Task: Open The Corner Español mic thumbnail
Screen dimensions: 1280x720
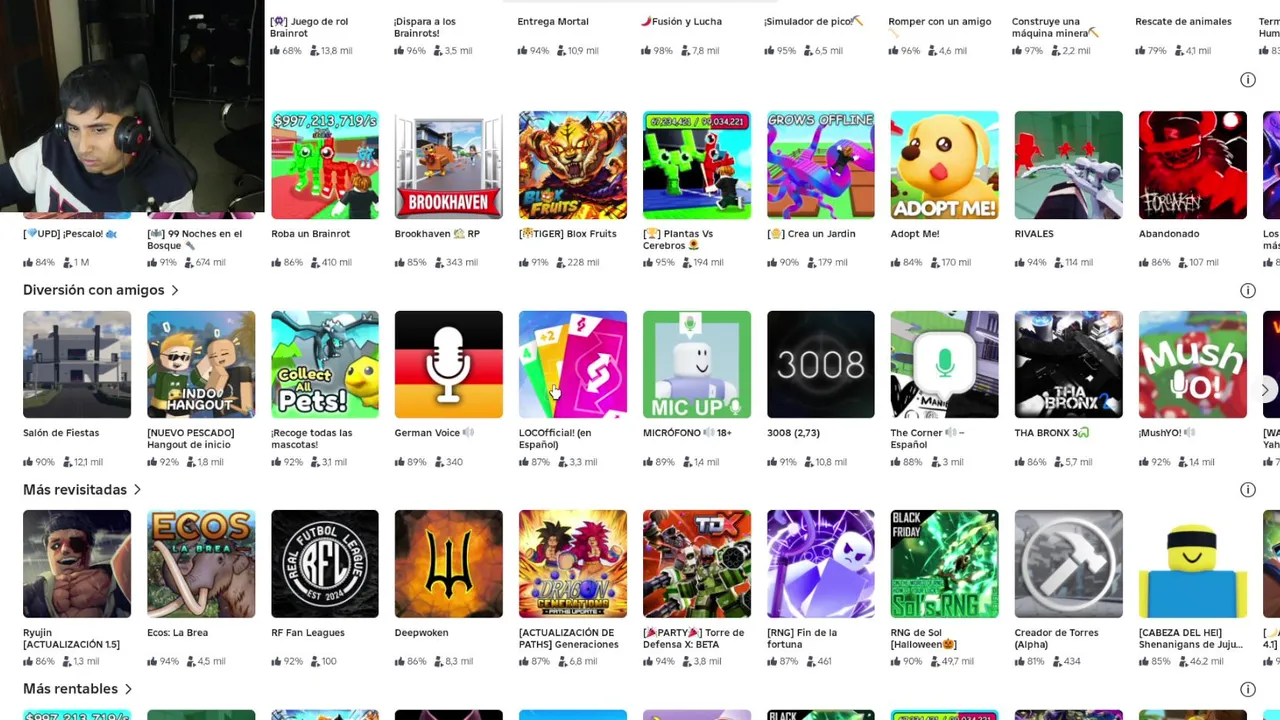Action: click(945, 364)
